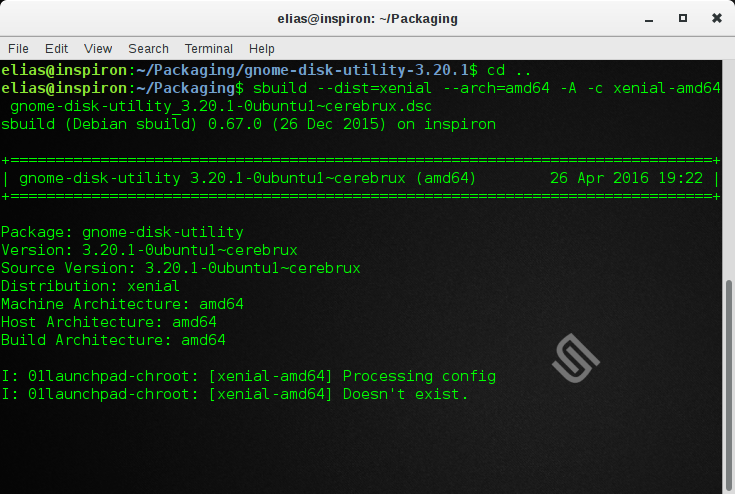Click the title bar text elias@inspiron: ~/Packaging
Image resolution: width=735 pixels, height=494 pixels.
(367, 18)
